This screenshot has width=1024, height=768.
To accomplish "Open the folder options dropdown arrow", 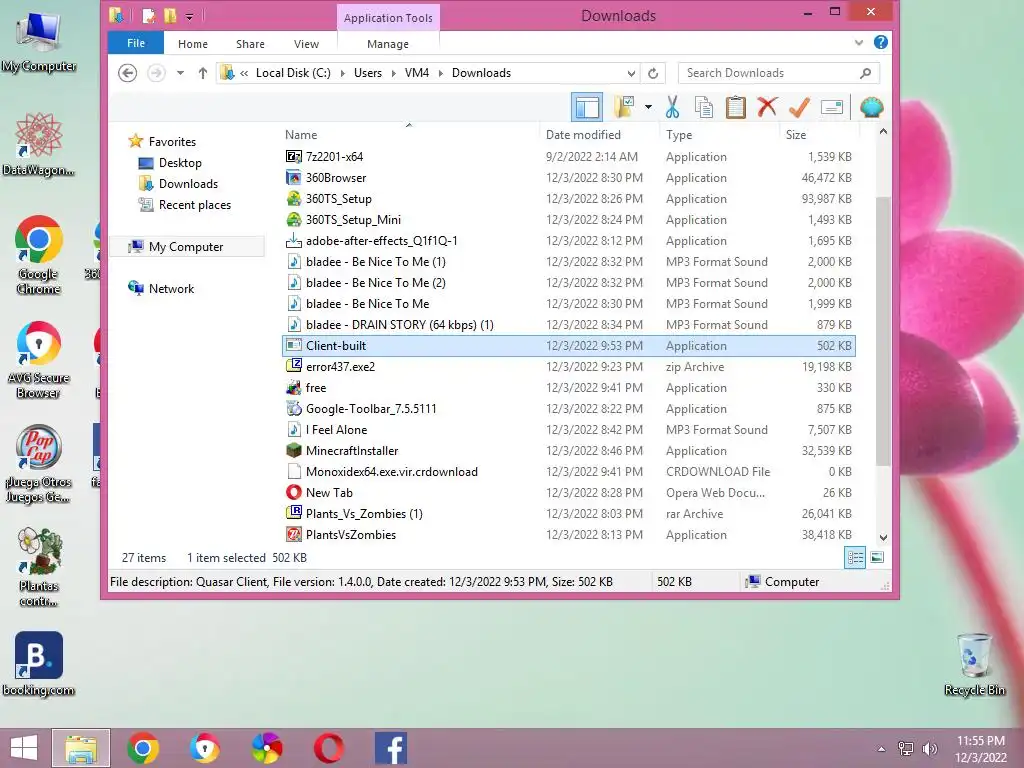I will pyautogui.click(x=648, y=107).
